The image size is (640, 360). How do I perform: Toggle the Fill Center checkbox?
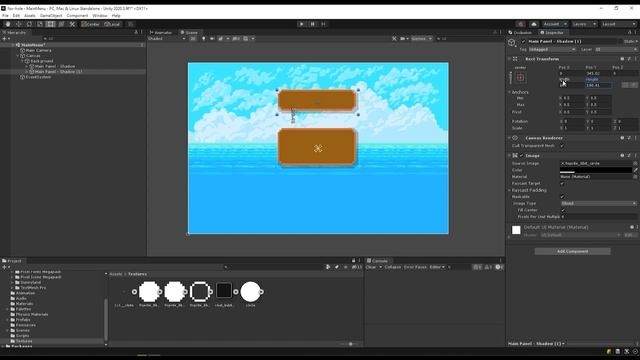(x=563, y=210)
